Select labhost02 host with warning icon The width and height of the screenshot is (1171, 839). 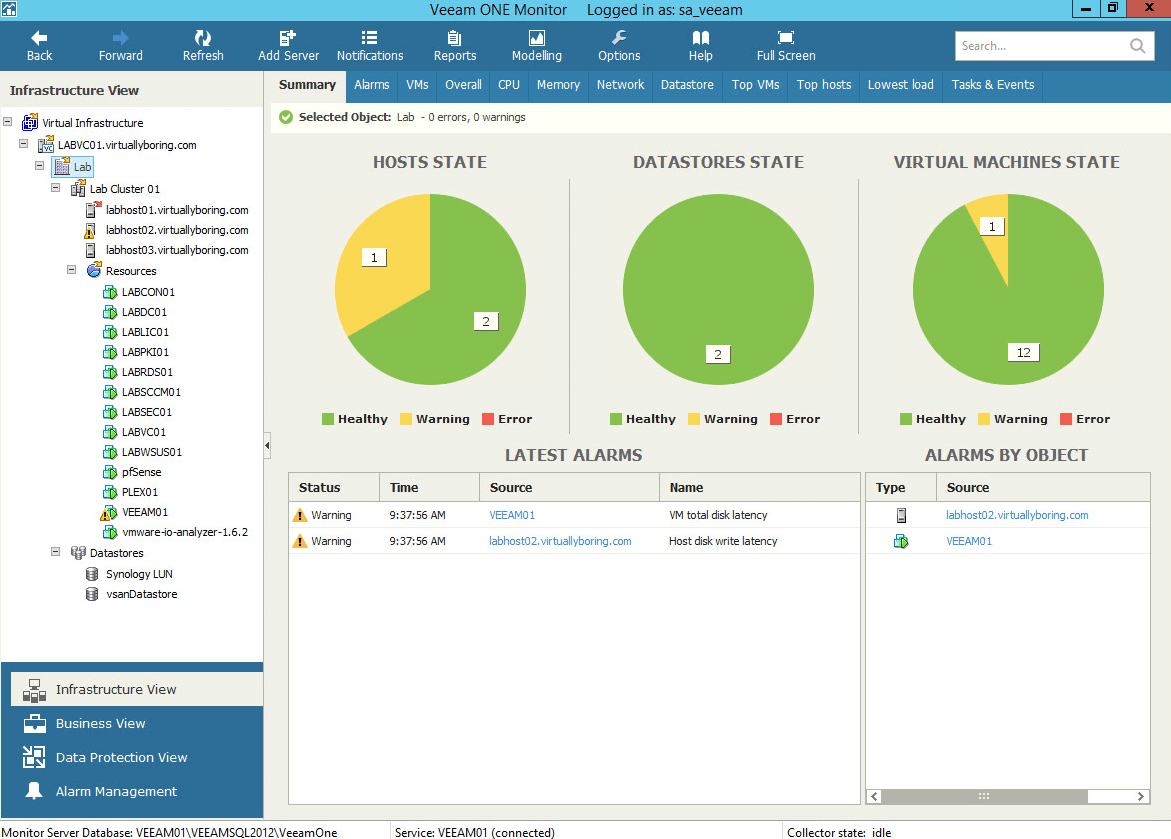coord(90,230)
